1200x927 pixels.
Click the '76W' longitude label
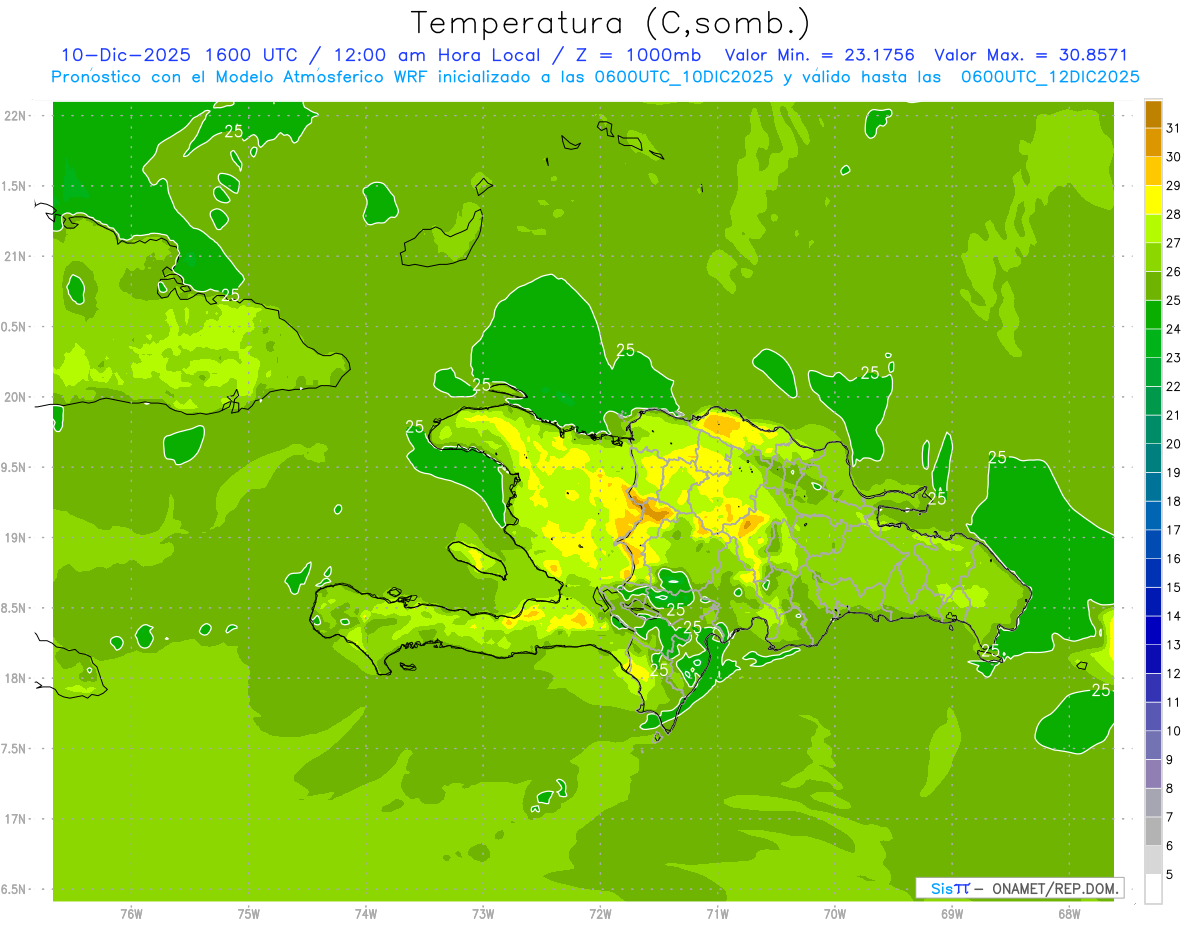pyautogui.click(x=131, y=913)
